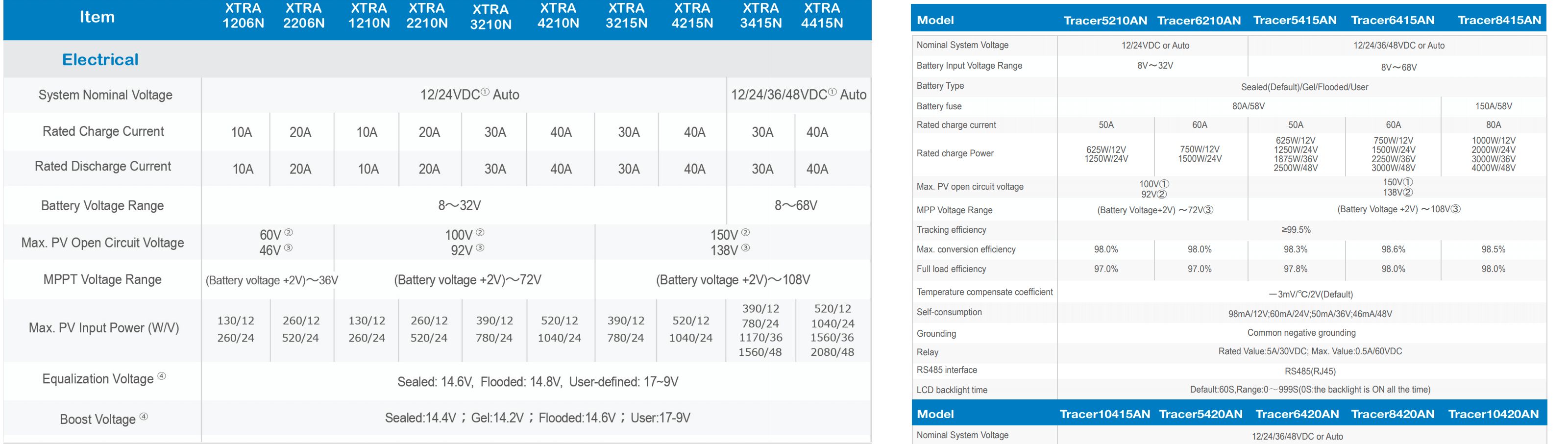Click the Max. PV Input Power label
The image size is (1568, 444).
pos(104,328)
